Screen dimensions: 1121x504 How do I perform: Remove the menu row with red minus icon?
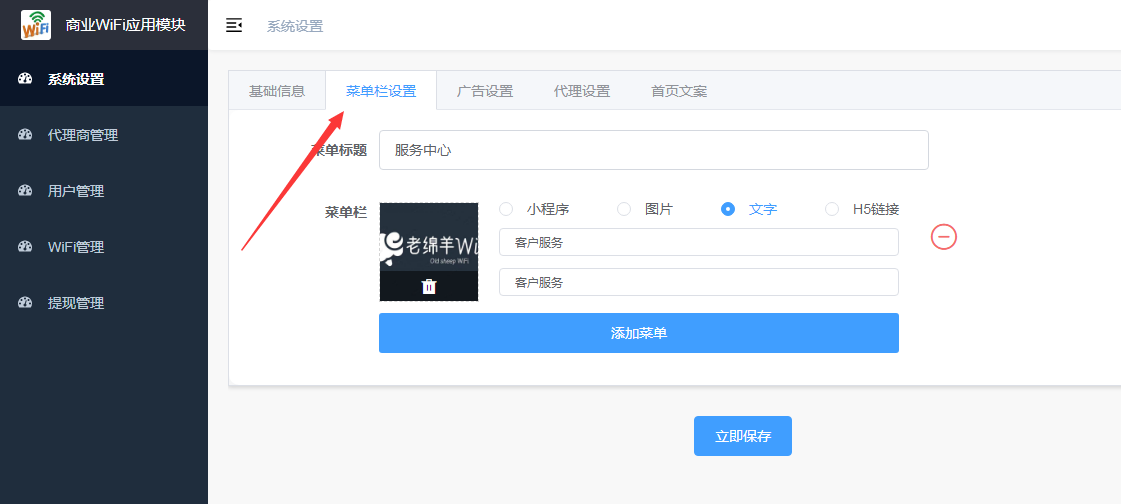pyautogui.click(x=944, y=237)
